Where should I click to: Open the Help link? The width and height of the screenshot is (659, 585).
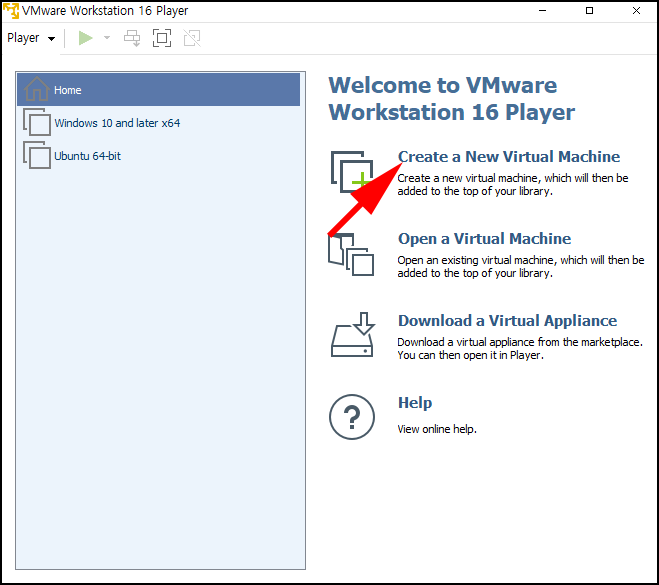coord(415,403)
